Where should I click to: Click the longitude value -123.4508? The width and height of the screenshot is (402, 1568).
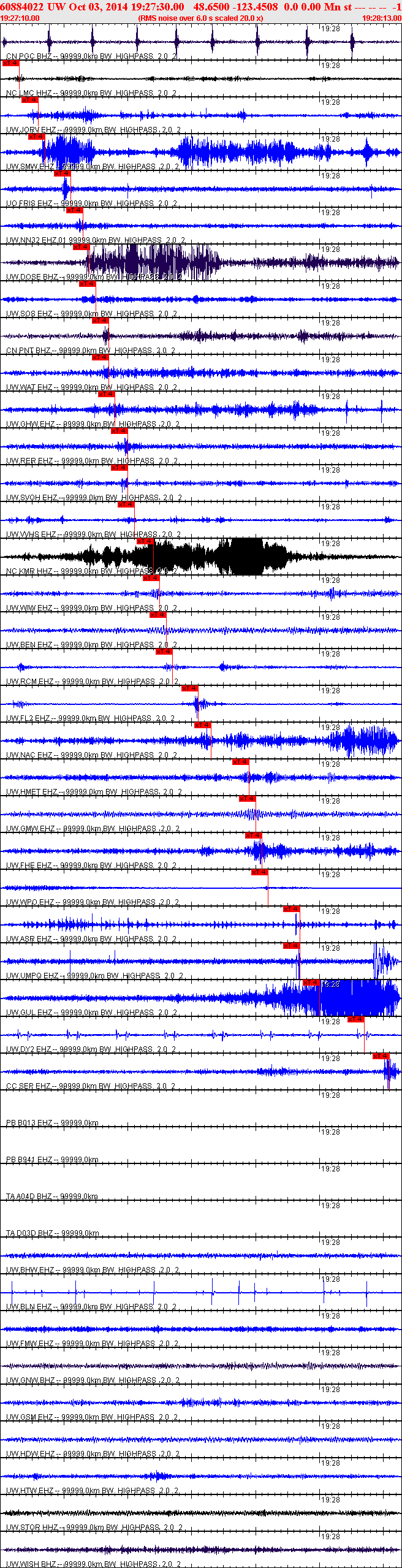(255, 7)
